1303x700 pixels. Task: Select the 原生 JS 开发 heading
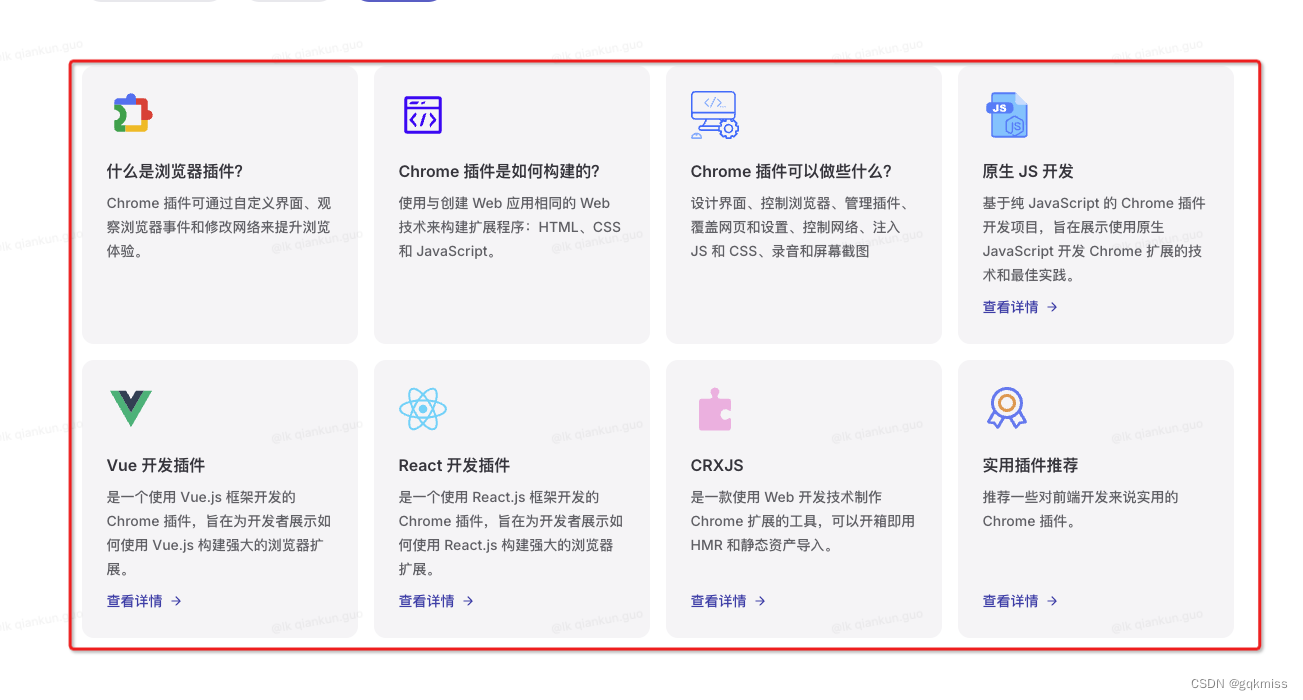[1028, 171]
